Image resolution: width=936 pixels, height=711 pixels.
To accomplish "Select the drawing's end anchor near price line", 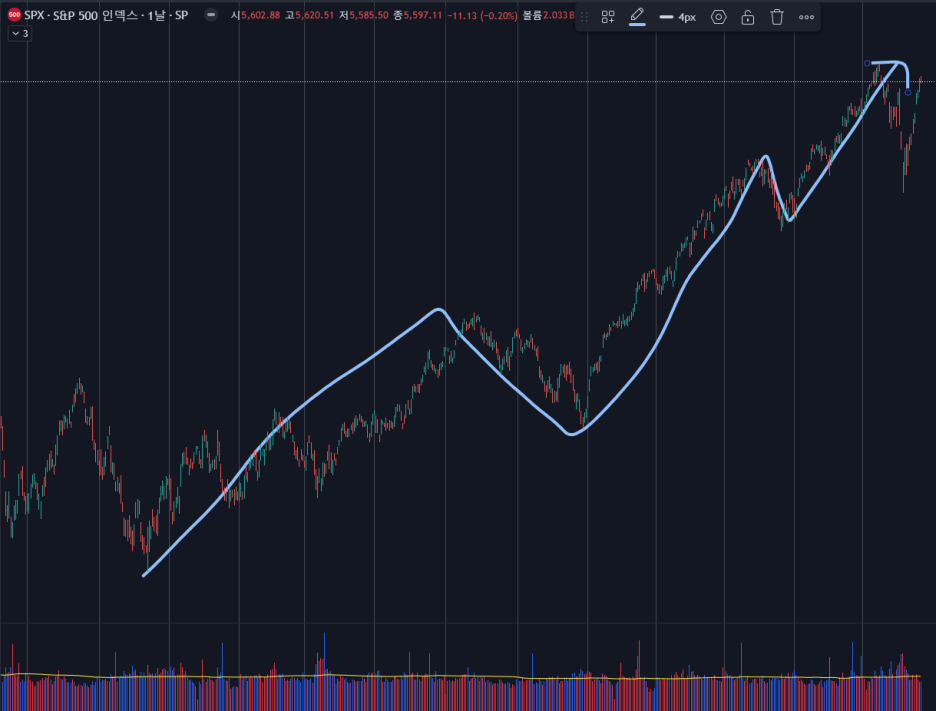I will click(908, 93).
